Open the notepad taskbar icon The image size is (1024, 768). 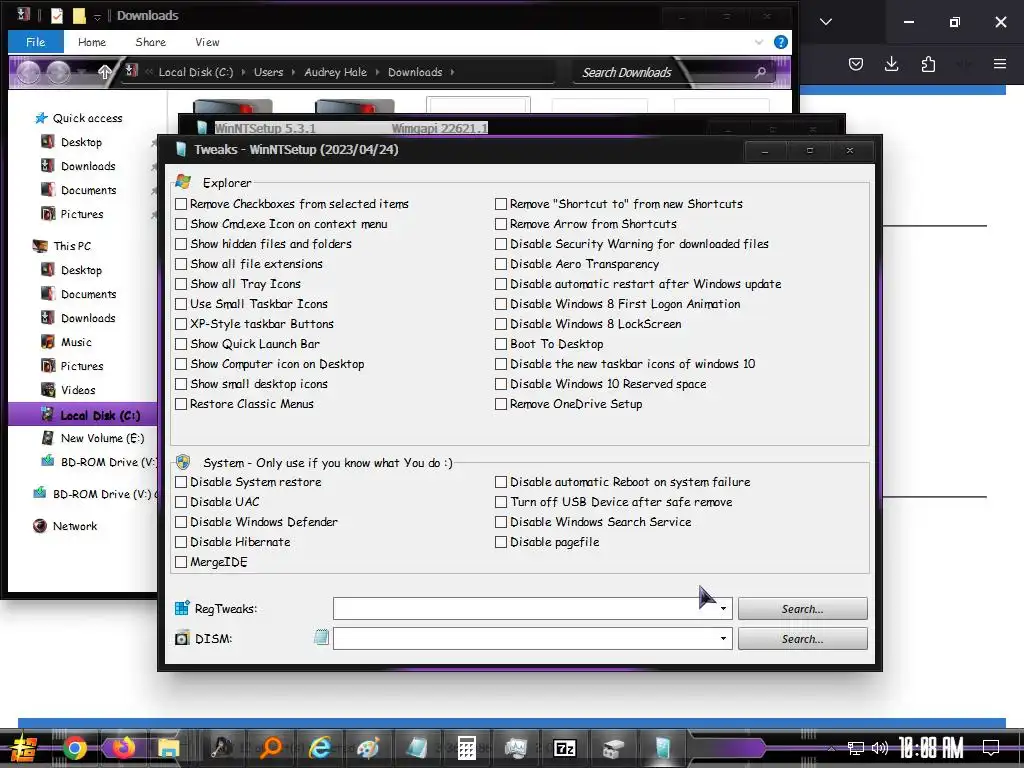pyautogui.click(x=417, y=748)
